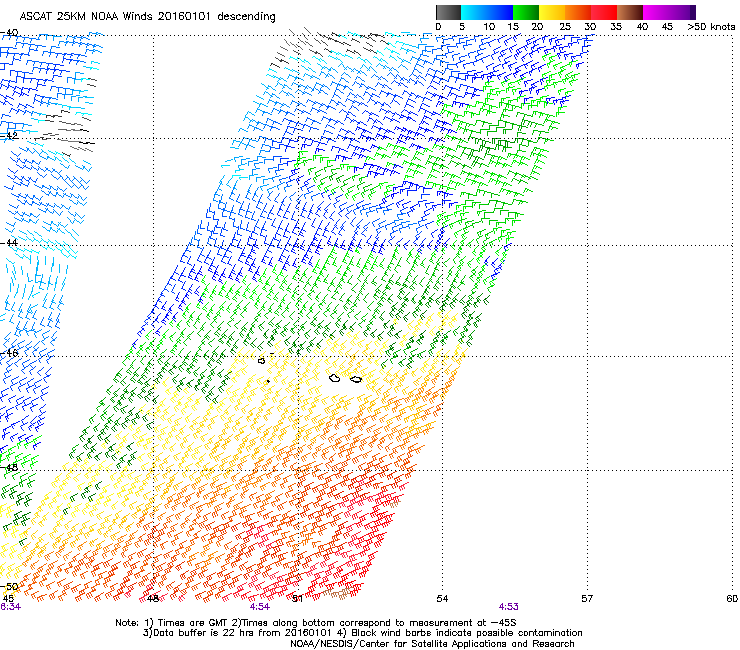Click the latitude label '-40'
This screenshot has width=740, height=650.
tap(9, 33)
